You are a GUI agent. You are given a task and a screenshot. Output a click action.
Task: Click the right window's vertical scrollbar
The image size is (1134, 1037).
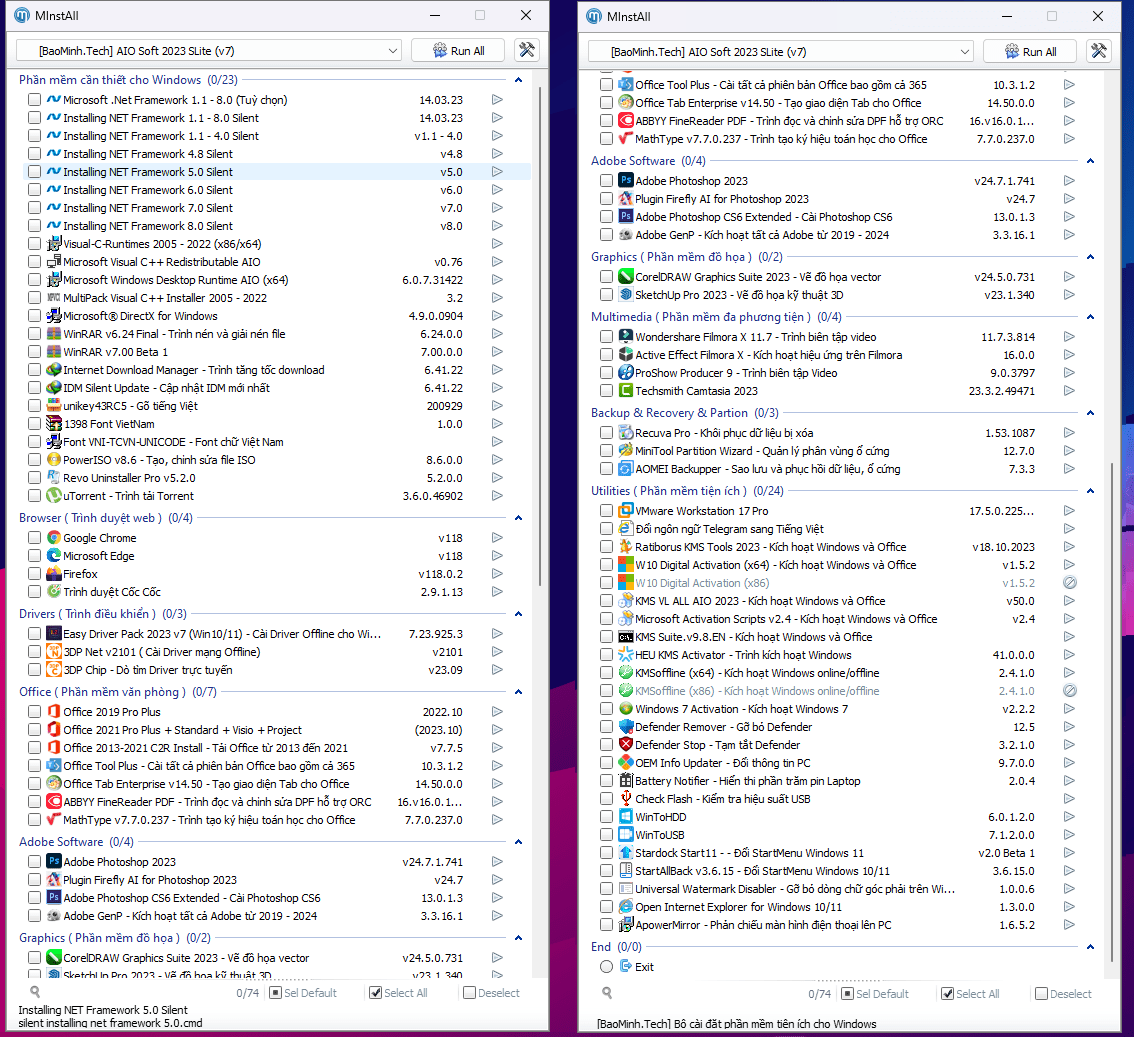tap(1112, 712)
